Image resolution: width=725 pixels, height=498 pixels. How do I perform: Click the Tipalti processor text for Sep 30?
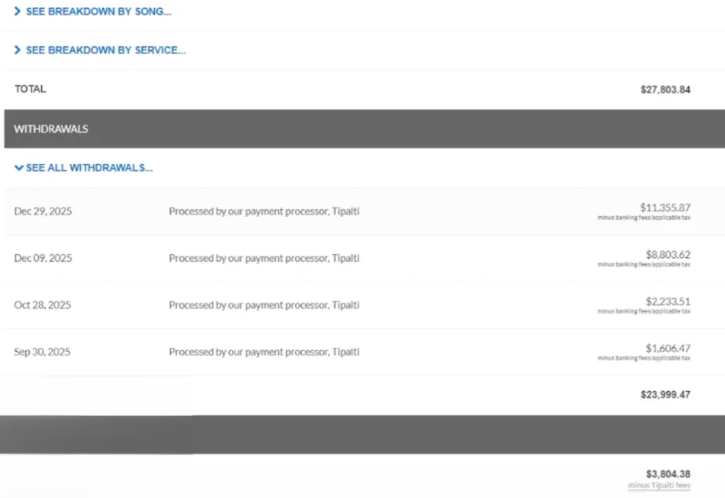pos(264,352)
